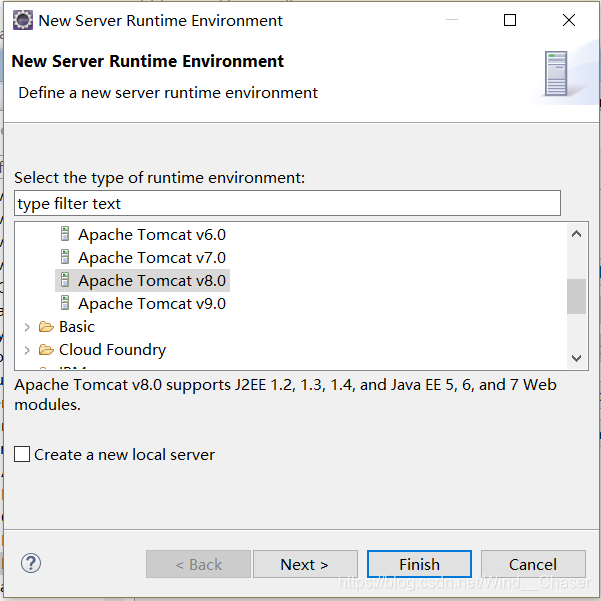Close the New Server Runtime Environment window

click(x=569, y=20)
